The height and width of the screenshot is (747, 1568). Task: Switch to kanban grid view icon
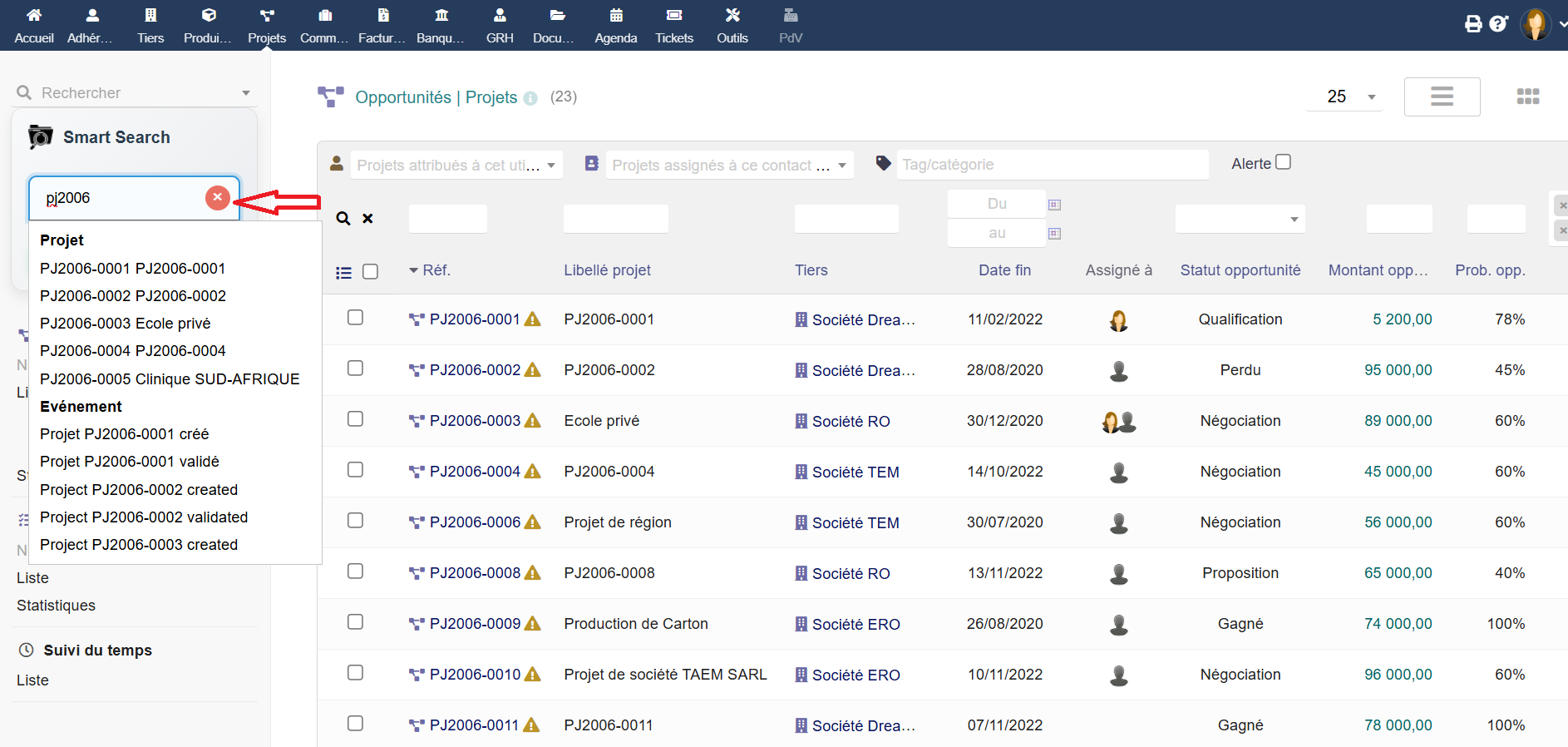click(x=1527, y=96)
